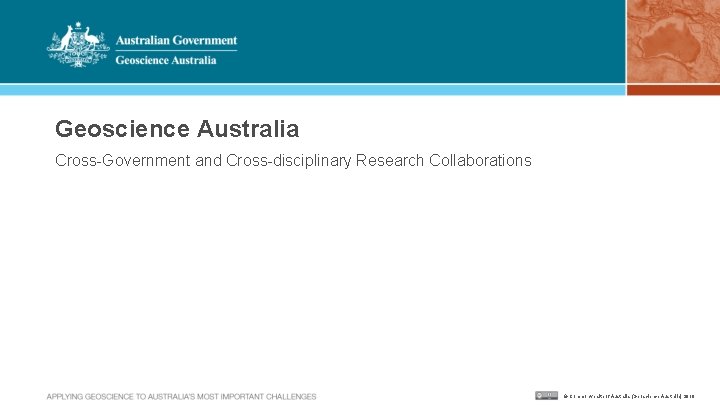
Task: Click the bold slide title "Geoscience Australia"
Action: [x=177, y=129]
